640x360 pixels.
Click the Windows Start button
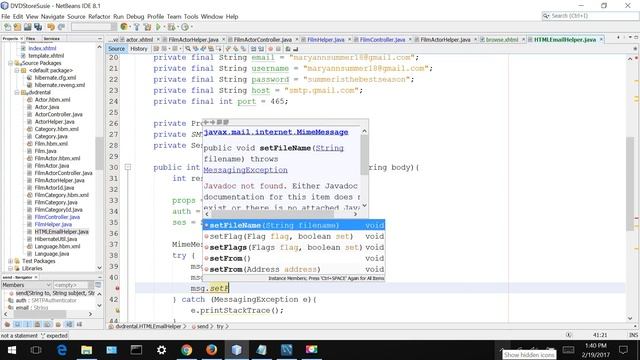point(12,350)
